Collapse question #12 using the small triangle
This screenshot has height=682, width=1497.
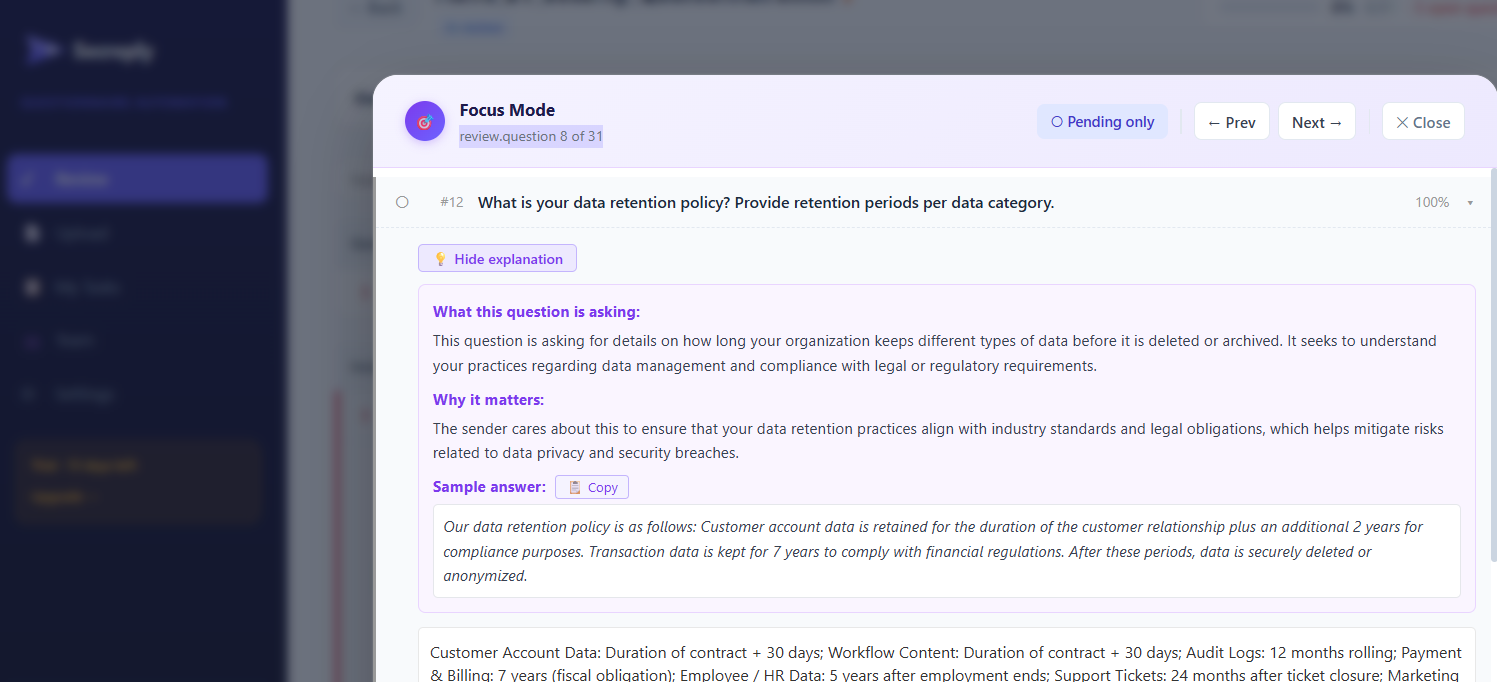[1470, 203]
